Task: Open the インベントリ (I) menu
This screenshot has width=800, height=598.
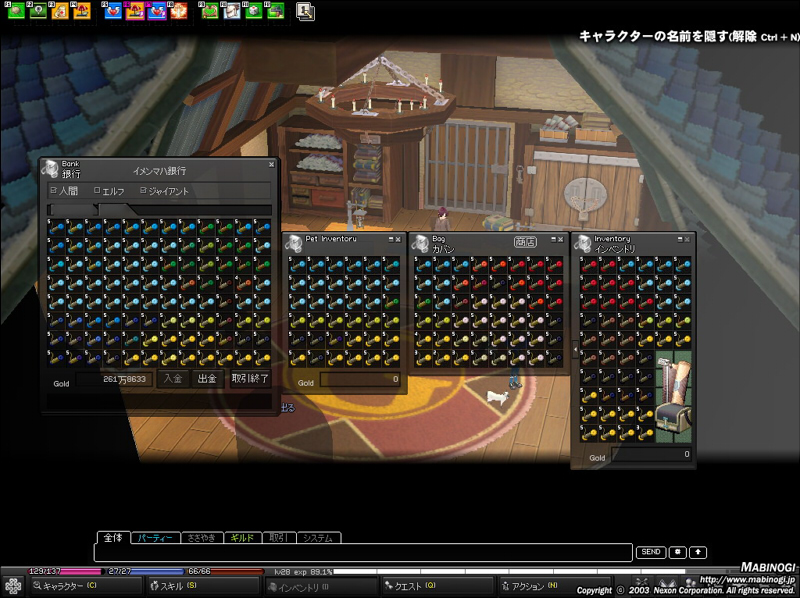Action: click(x=321, y=587)
